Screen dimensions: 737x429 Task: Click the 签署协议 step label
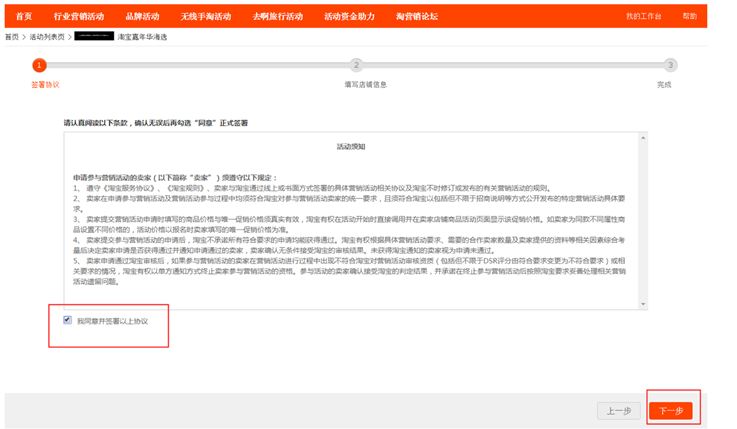point(45,85)
